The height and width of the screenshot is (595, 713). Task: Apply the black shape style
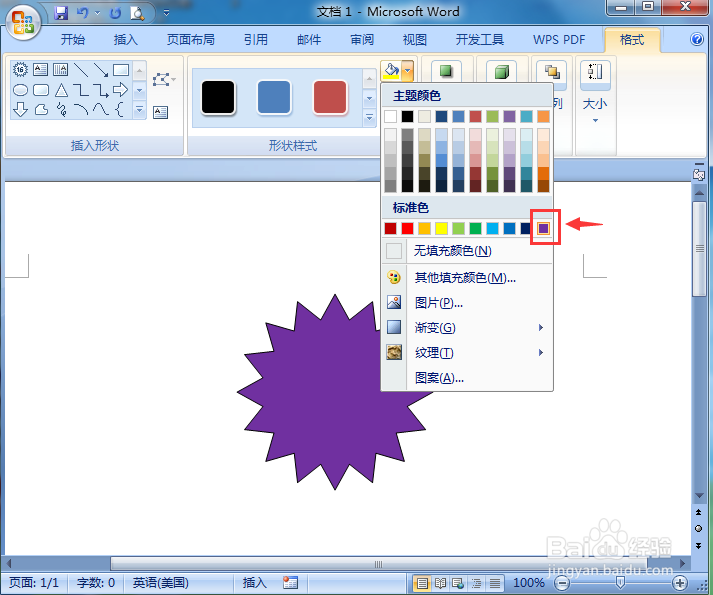coord(218,97)
